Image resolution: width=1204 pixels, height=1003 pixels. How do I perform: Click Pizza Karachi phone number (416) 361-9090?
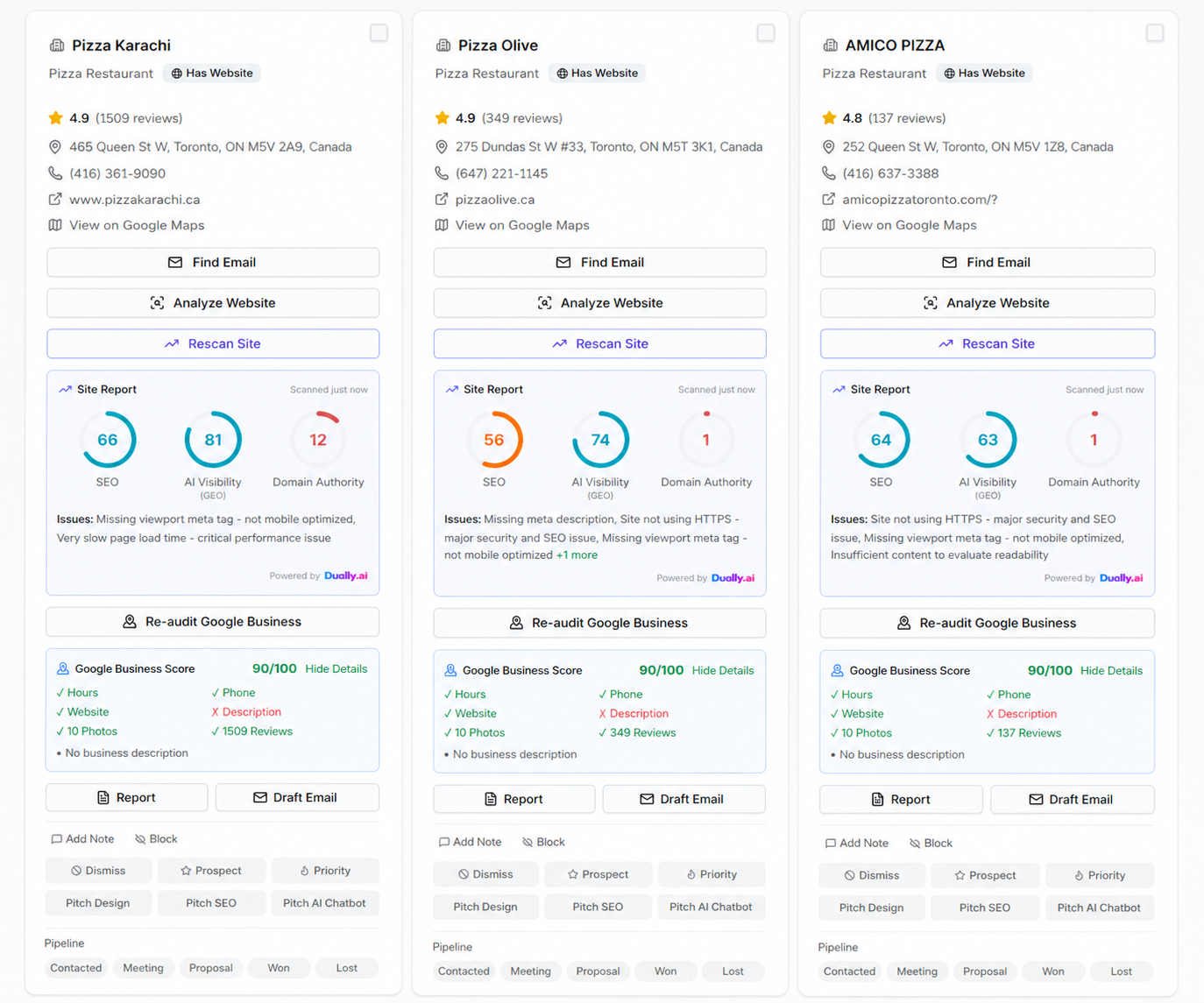[117, 173]
